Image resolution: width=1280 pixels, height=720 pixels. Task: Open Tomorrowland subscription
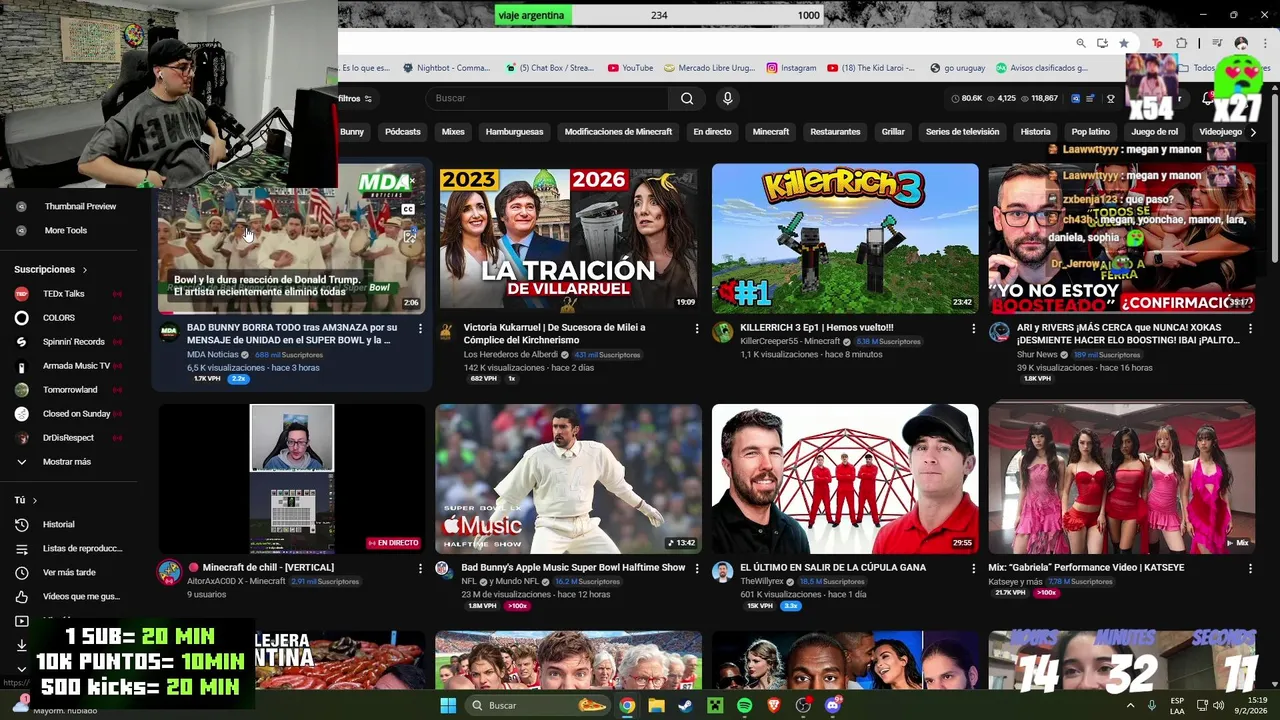point(68,389)
